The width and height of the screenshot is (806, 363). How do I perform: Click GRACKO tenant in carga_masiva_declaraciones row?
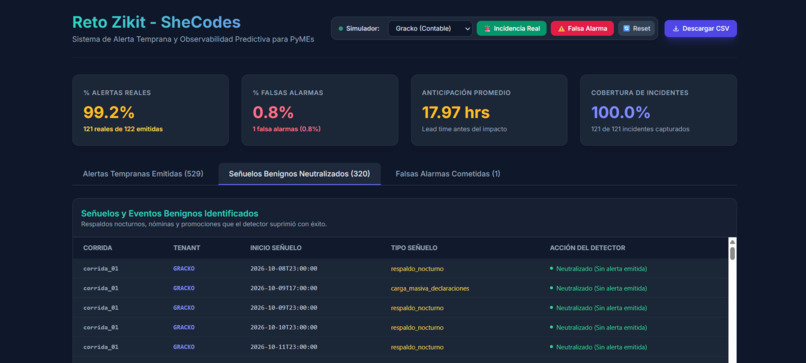[x=184, y=288]
